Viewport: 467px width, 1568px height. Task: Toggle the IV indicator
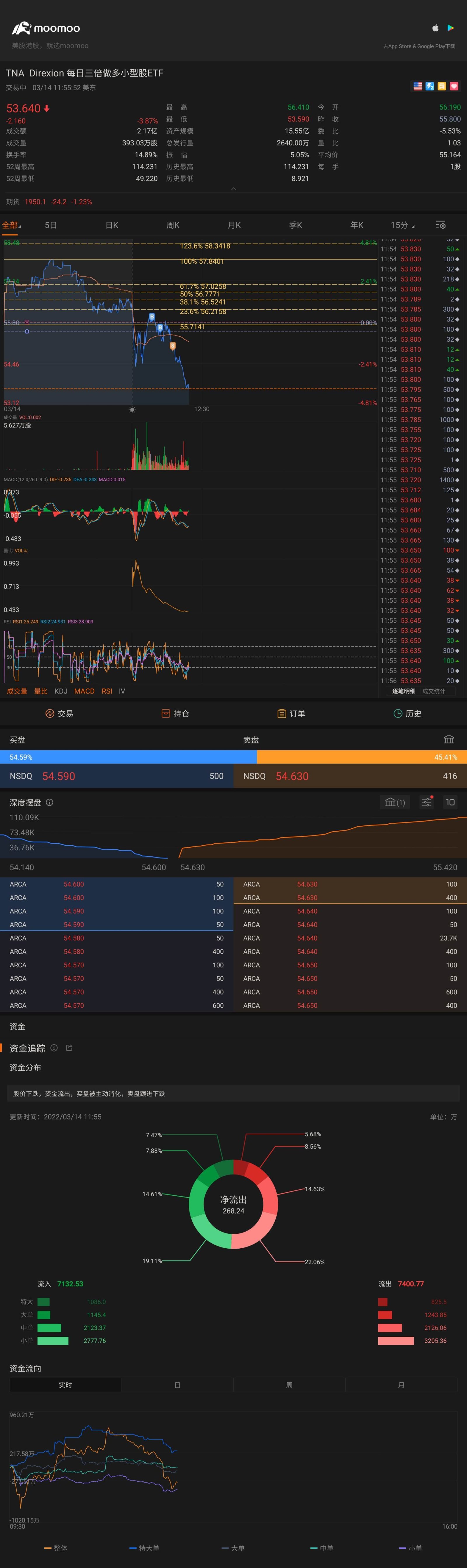point(122,691)
